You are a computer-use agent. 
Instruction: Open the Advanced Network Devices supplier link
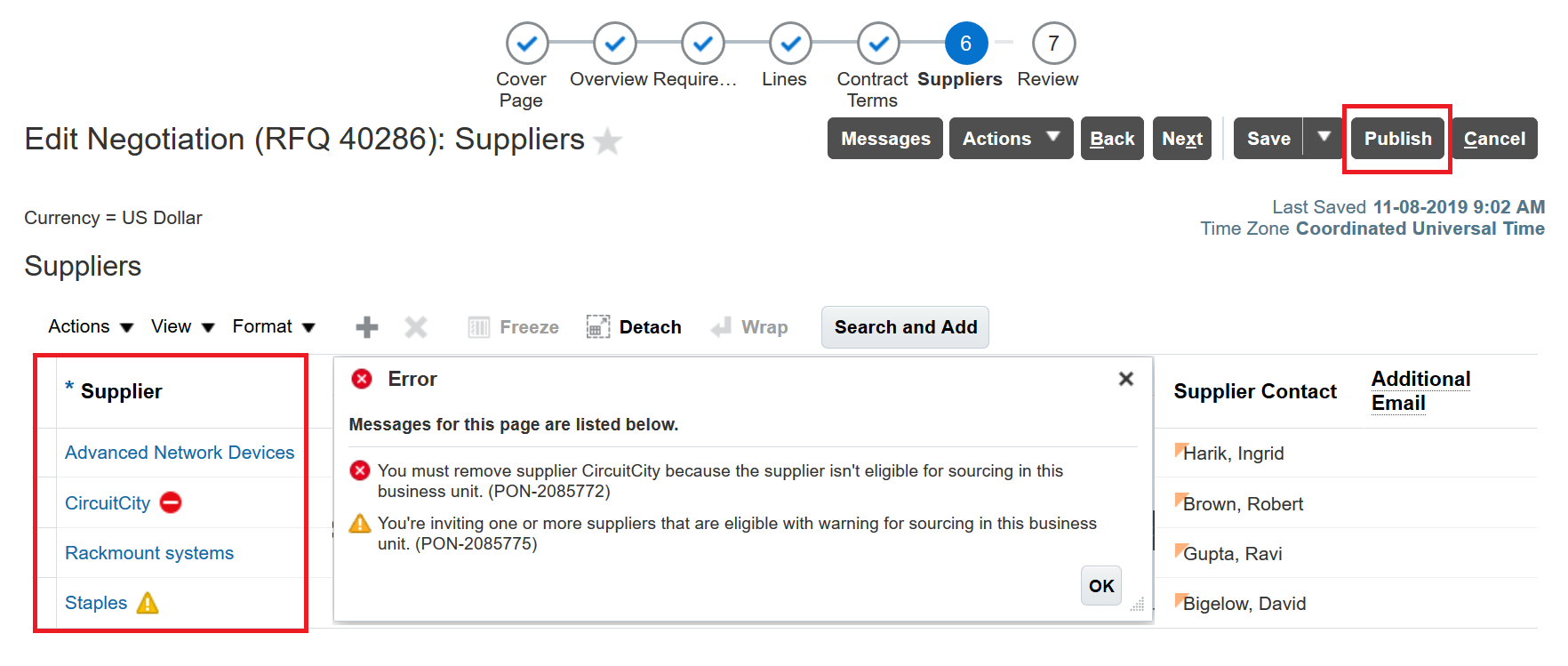[x=180, y=453]
